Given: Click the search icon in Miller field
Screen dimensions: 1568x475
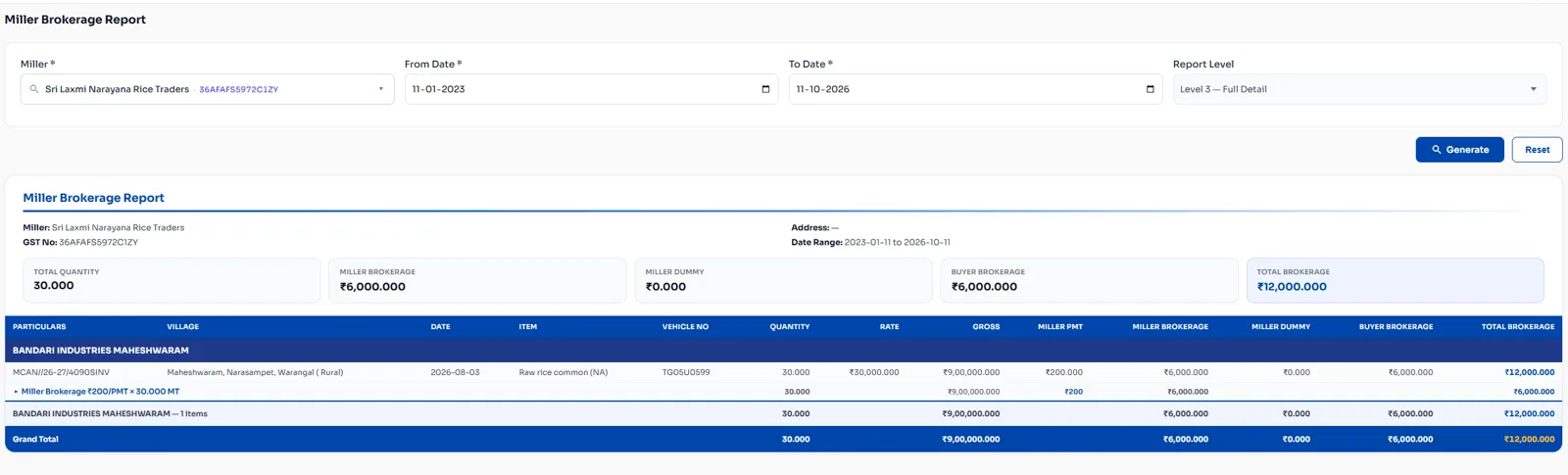Looking at the screenshot, I should coord(34,89).
